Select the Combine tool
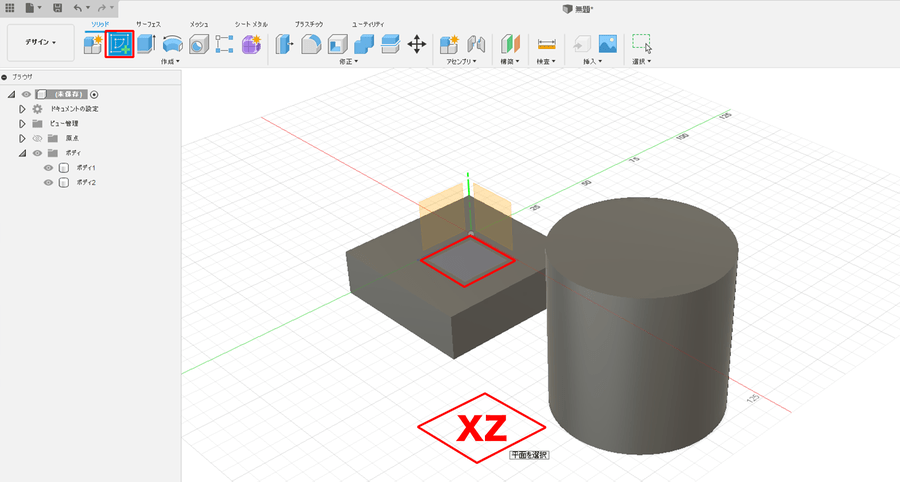 pyautogui.click(x=364, y=44)
